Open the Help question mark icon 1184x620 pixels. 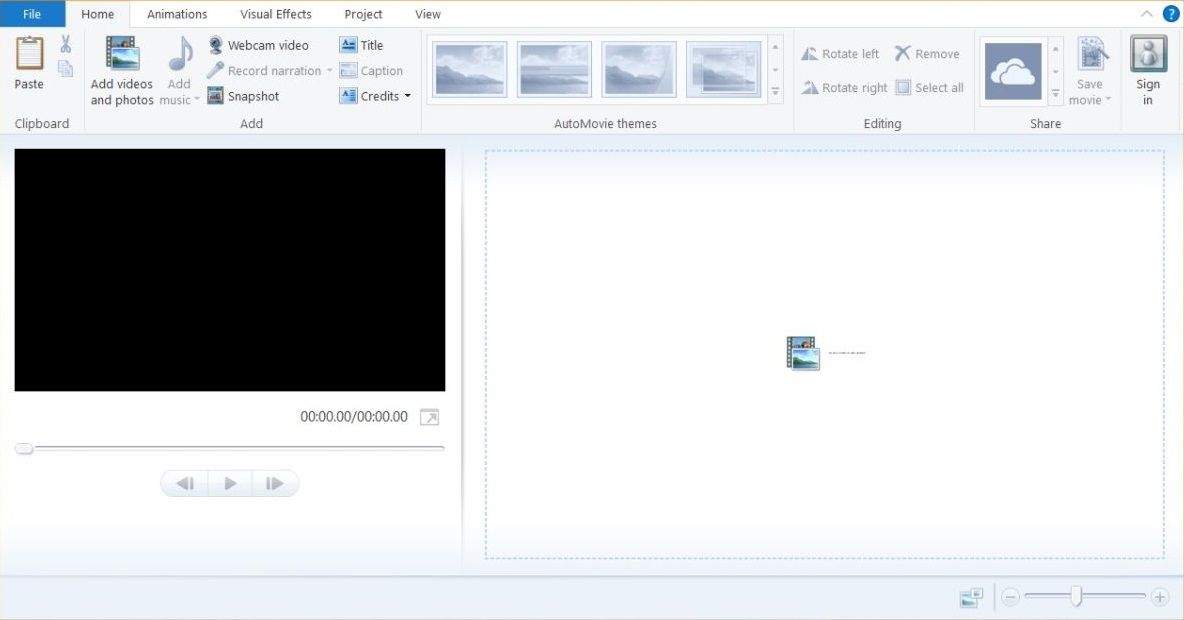[1171, 14]
